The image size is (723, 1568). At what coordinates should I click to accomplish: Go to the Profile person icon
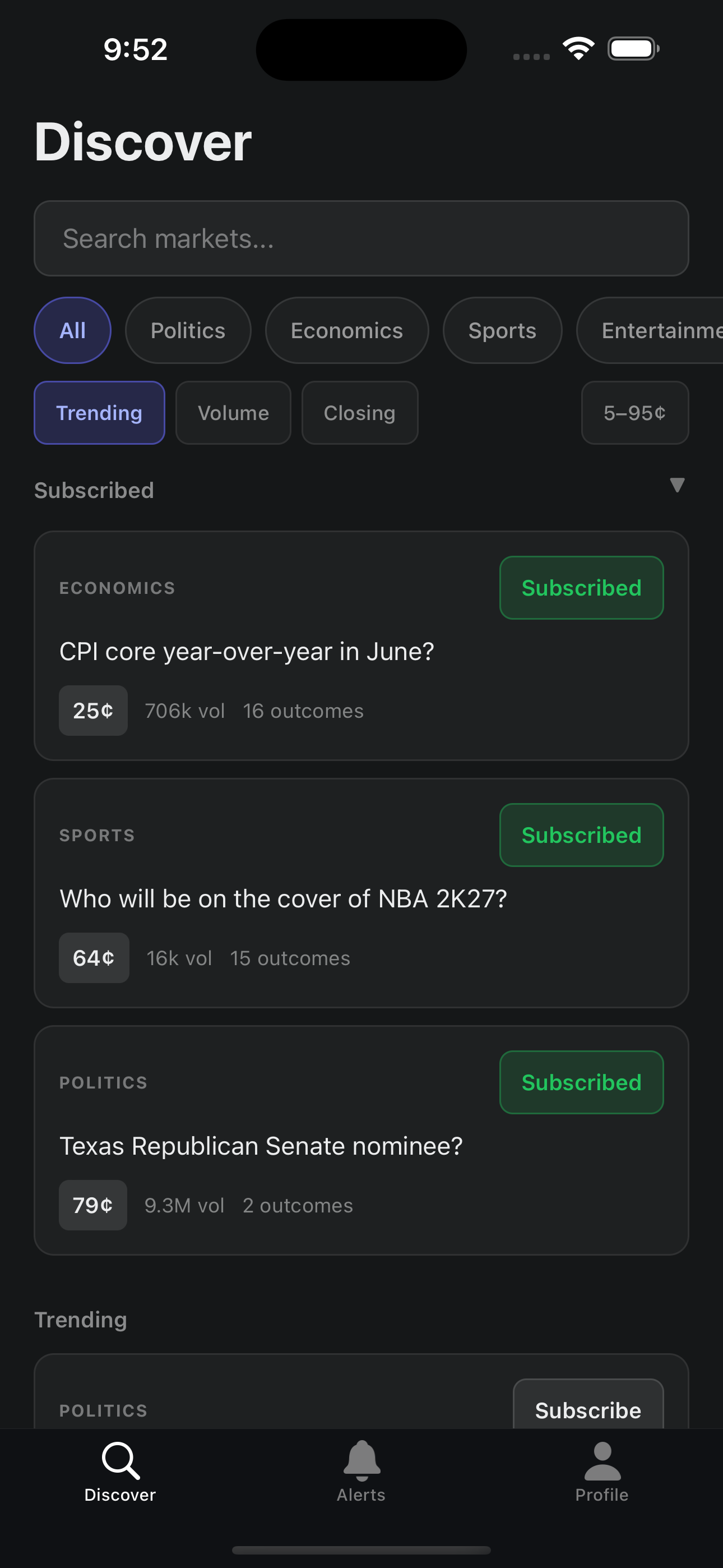(602, 1460)
